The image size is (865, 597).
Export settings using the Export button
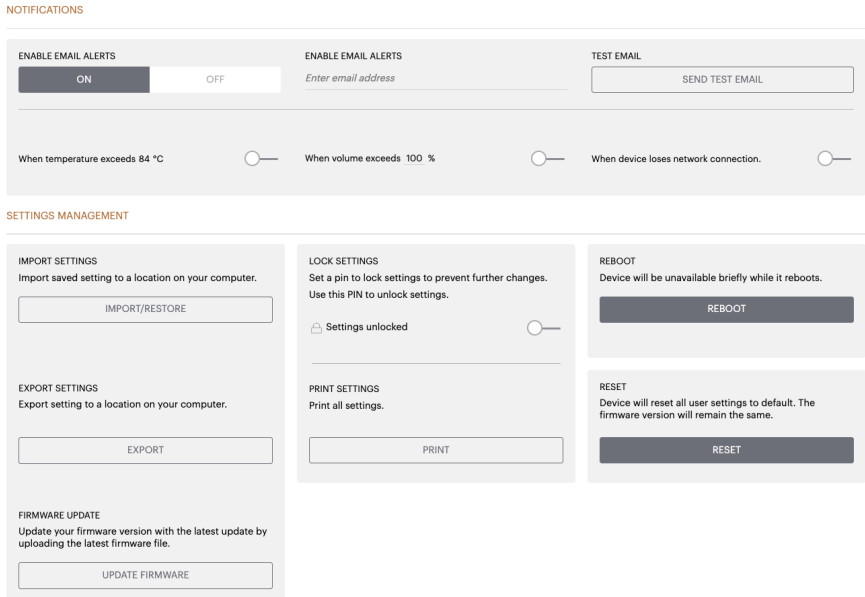(x=145, y=450)
